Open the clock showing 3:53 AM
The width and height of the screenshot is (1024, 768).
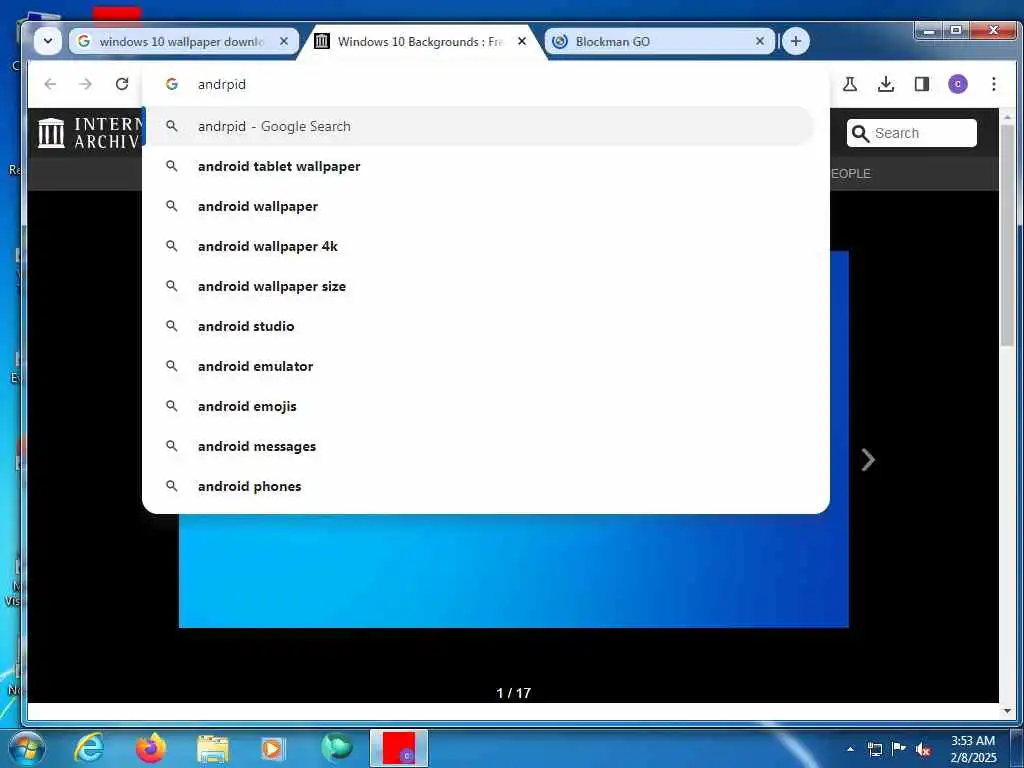pos(973,749)
